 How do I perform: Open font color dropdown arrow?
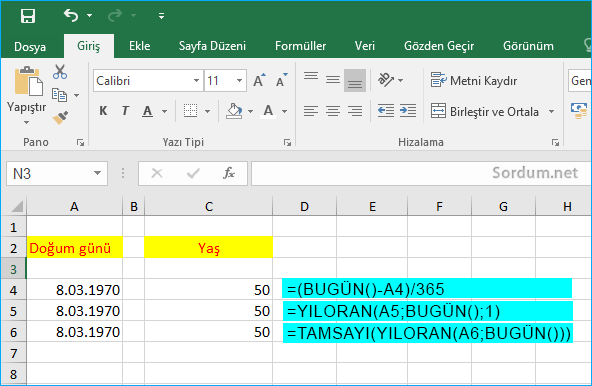[x=284, y=111]
